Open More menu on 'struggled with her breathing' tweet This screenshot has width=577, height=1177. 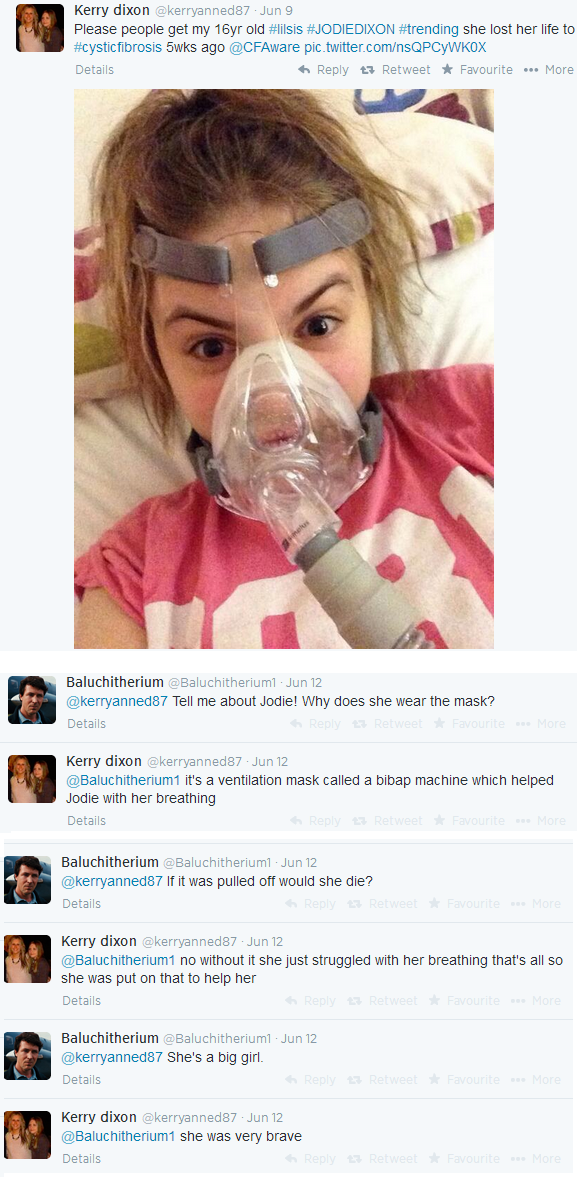pyautogui.click(x=536, y=1001)
